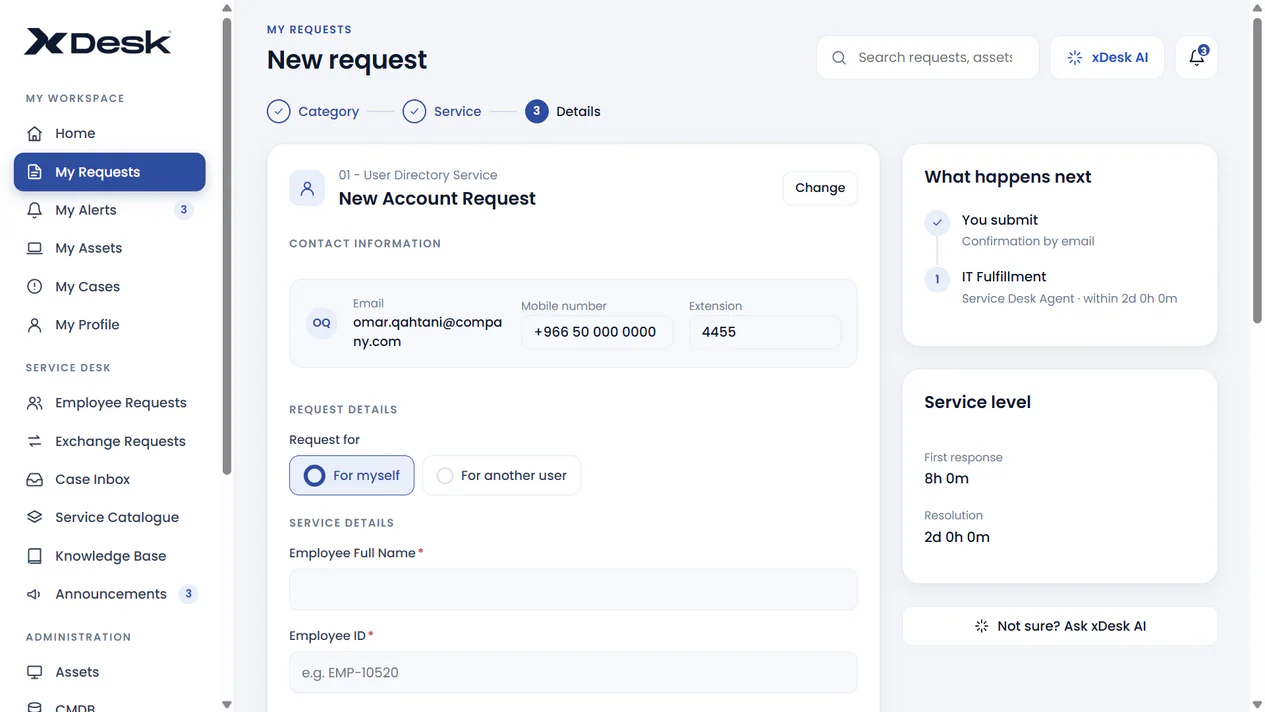
Task: Click the Announcements count badge 3
Action: click(x=188, y=594)
